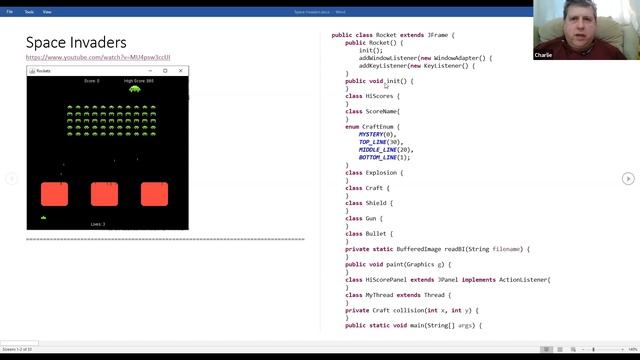Click the green mystery ship in the game image
Screen dimensions: 640x360
click(135, 89)
